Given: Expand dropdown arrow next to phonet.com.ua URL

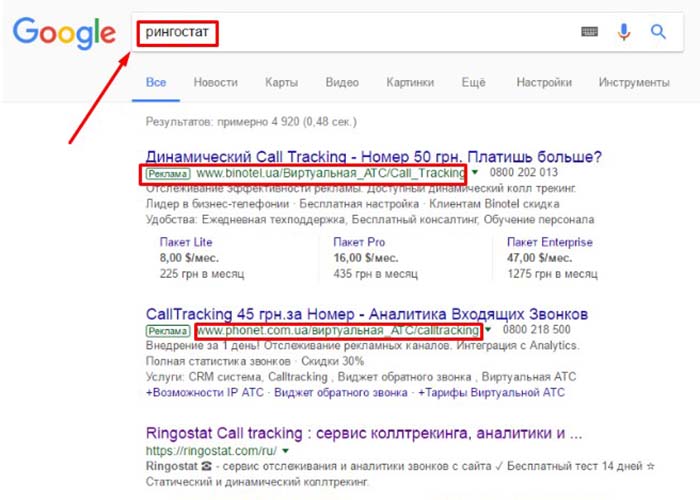Looking at the screenshot, I should (x=488, y=330).
